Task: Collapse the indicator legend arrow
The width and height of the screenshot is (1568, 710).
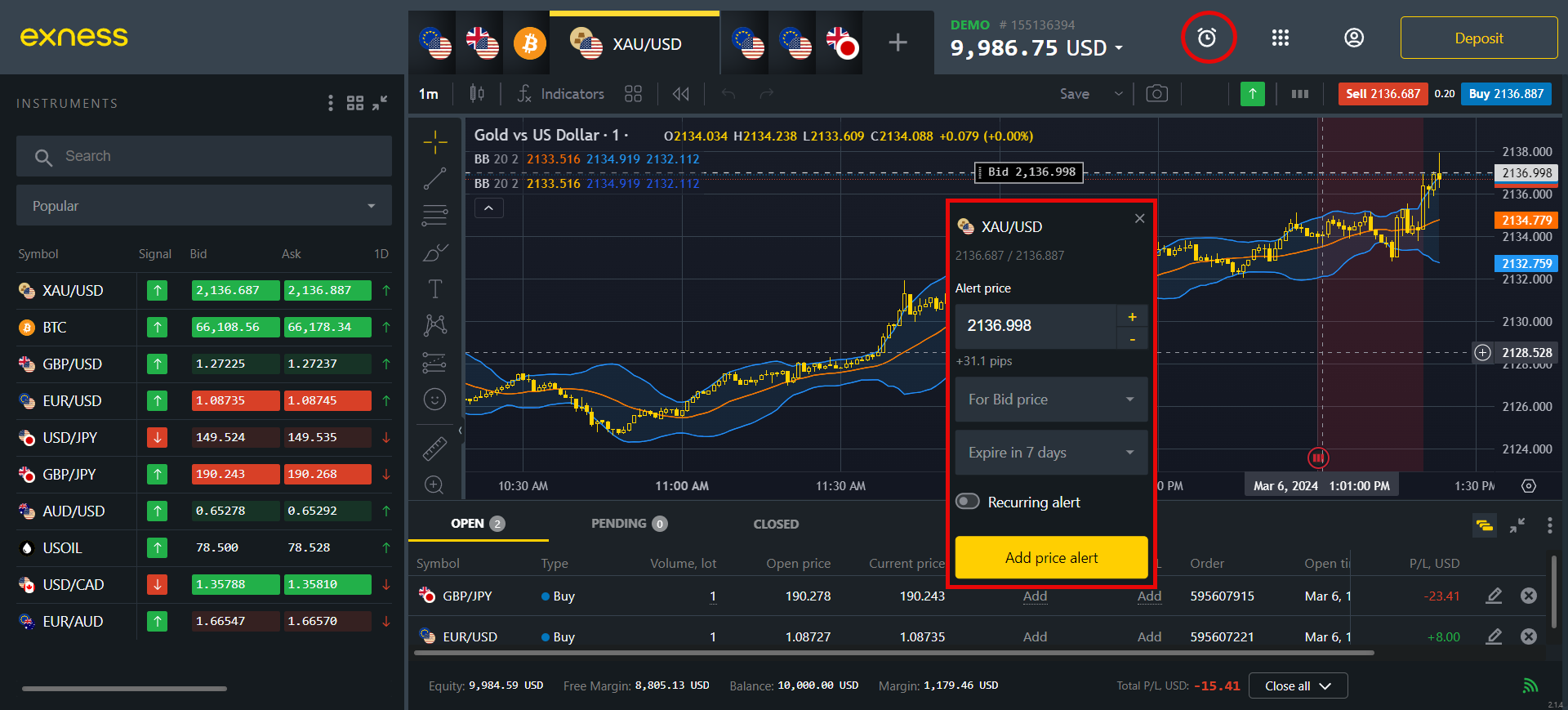Action: [x=488, y=208]
